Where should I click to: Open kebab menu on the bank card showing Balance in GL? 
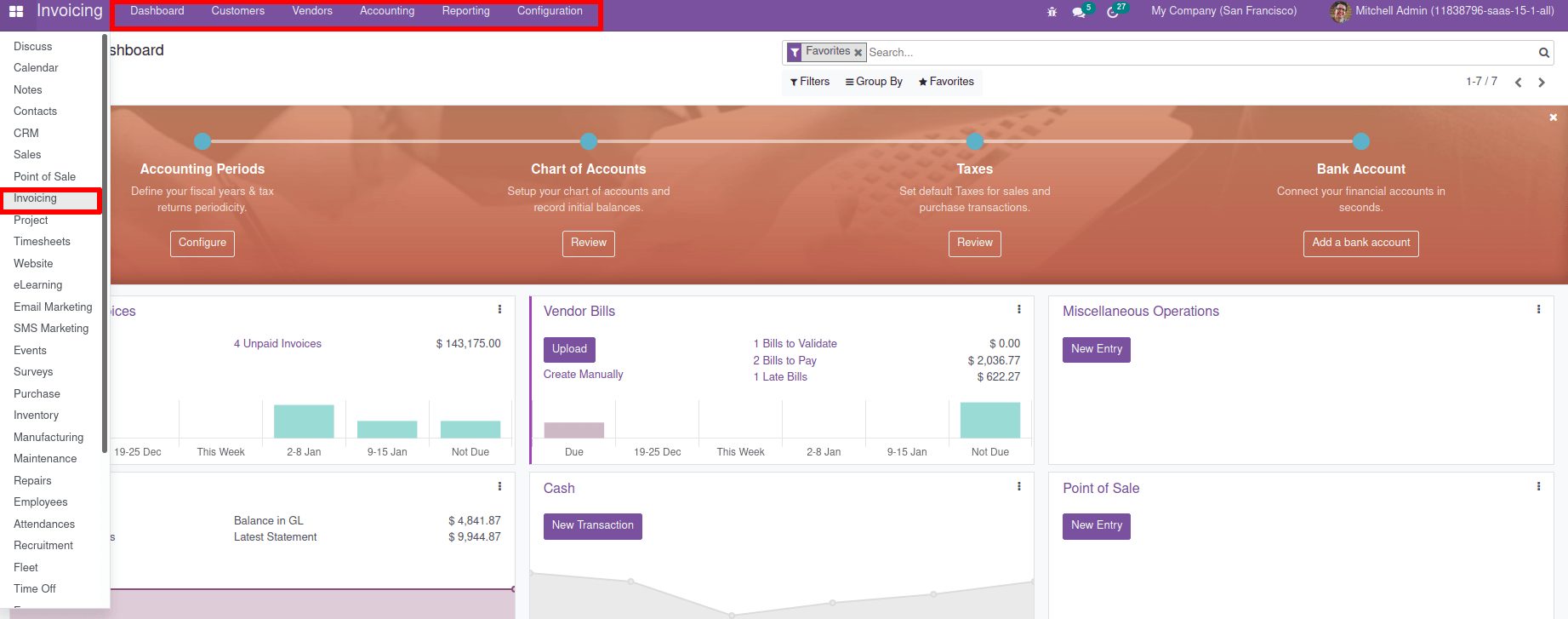pyautogui.click(x=499, y=487)
